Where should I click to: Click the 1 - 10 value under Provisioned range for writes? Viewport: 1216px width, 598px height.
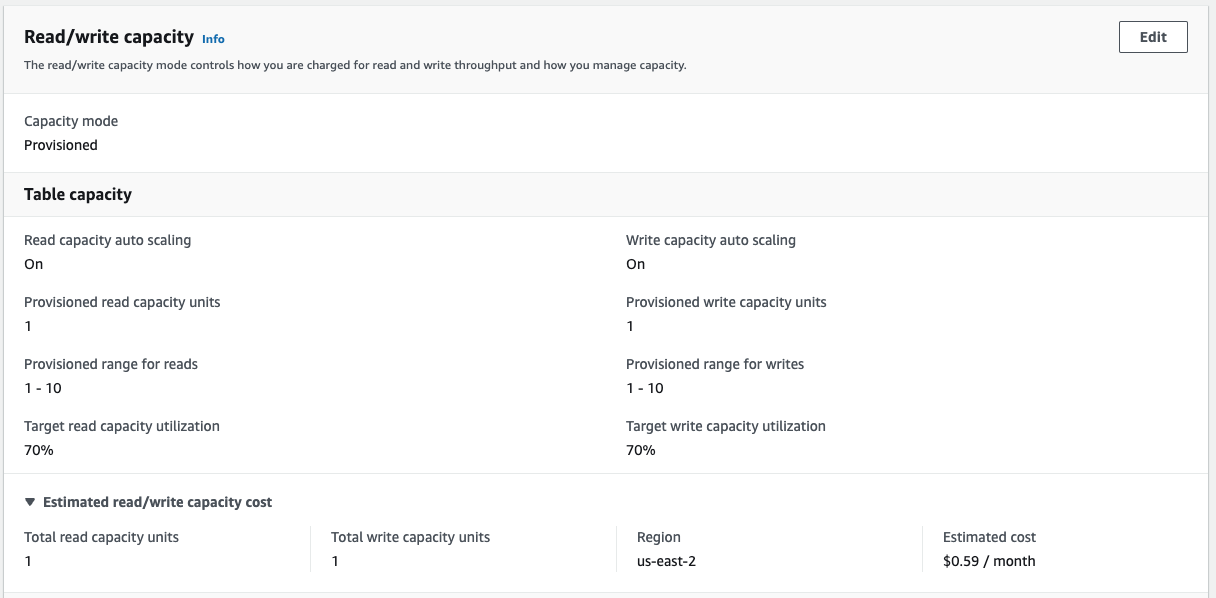(x=645, y=388)
